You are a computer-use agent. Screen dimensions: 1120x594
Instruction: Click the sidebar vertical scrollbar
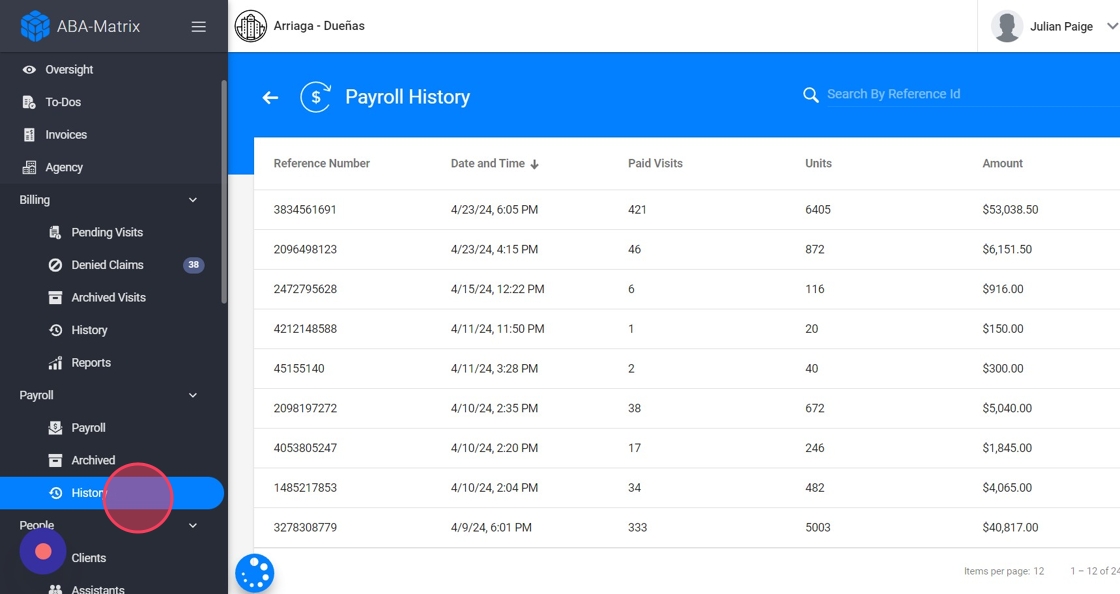[224, 190]
